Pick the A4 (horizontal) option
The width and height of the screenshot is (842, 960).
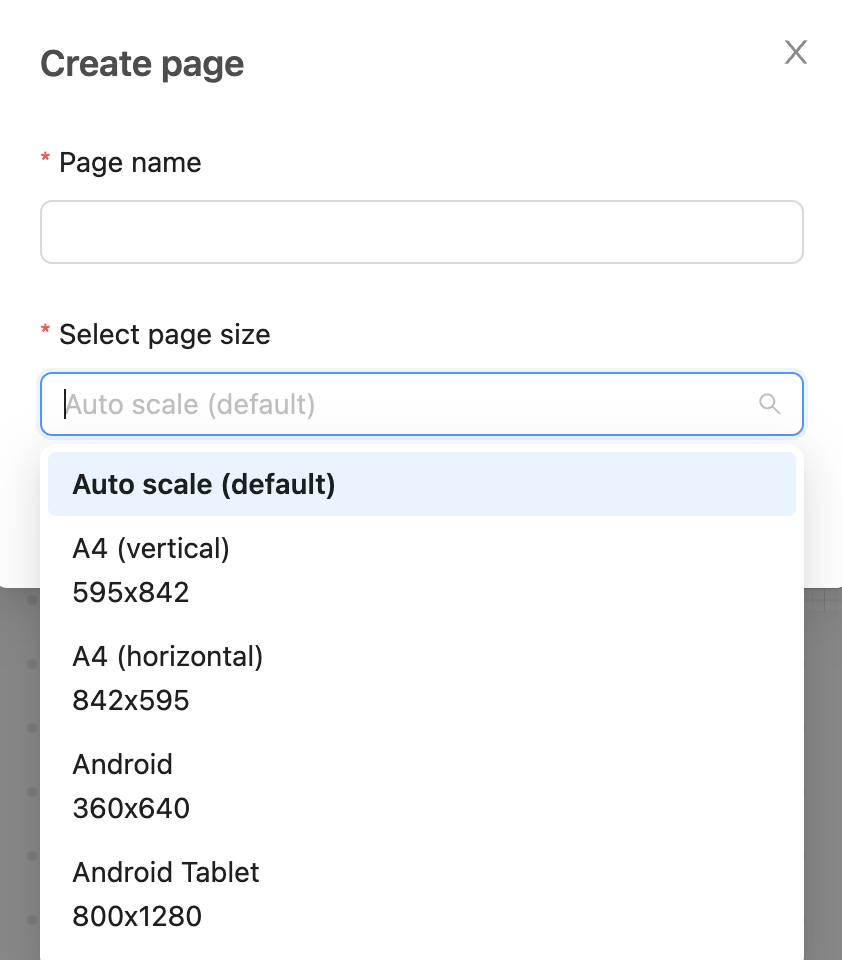click(x=167, y=656)
